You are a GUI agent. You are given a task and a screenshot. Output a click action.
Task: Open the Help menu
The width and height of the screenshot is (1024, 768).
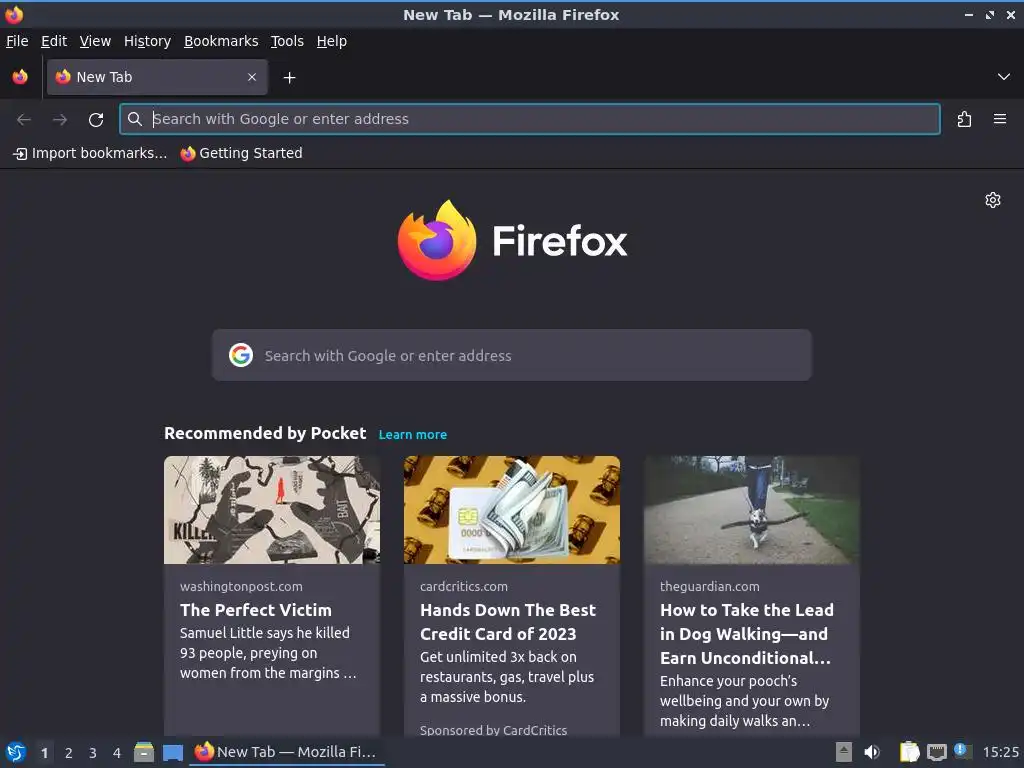point(332,41)
